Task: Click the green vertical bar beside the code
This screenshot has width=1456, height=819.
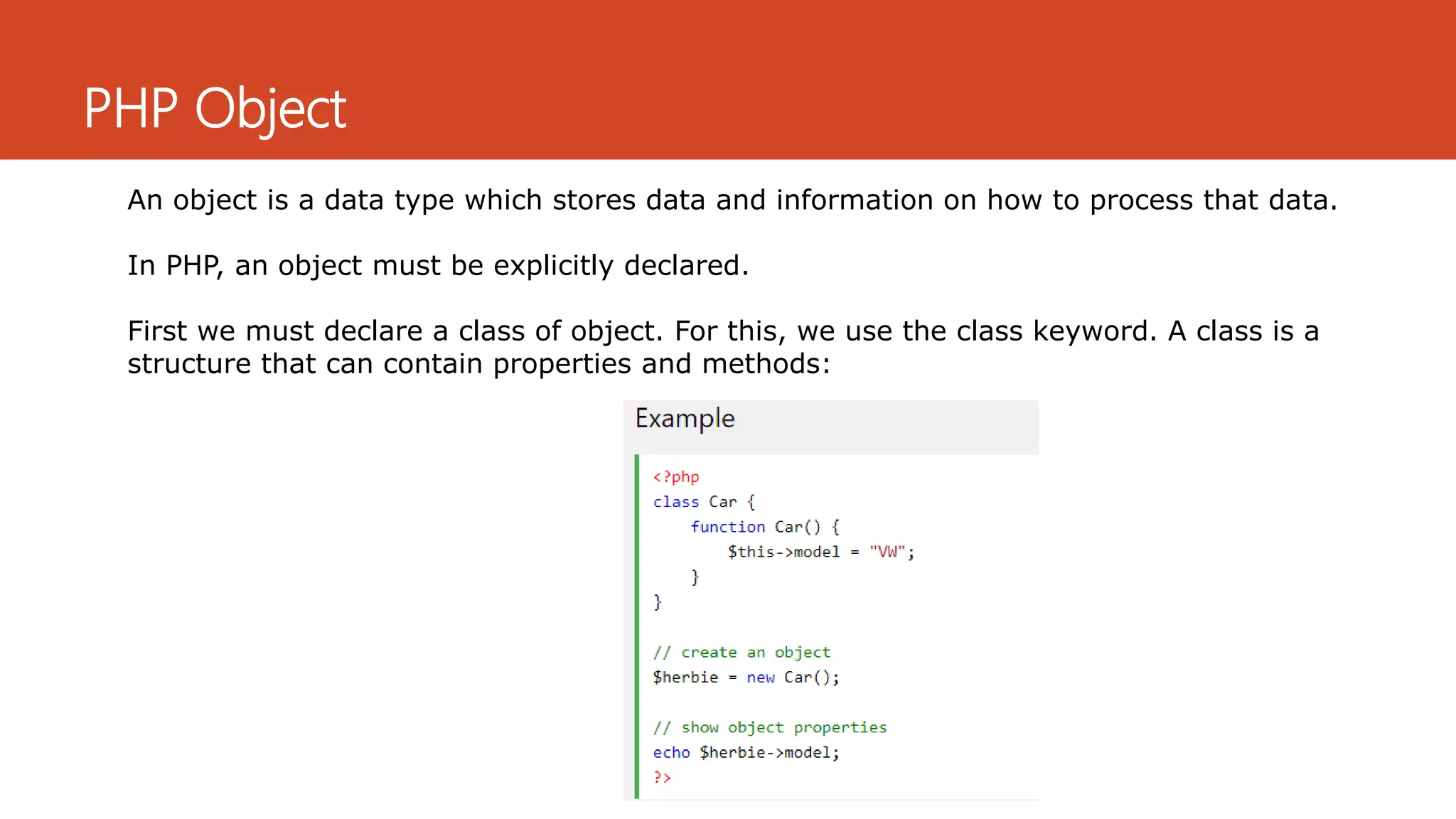Action: pyautogui.click(x=637, y=626)
